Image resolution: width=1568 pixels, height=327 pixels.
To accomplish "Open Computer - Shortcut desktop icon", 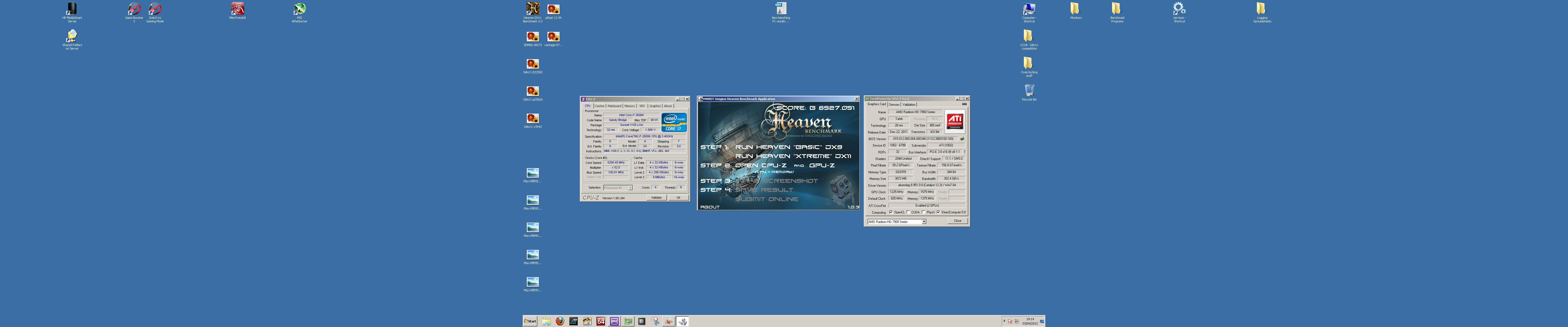I will [x=1029, y=12].
